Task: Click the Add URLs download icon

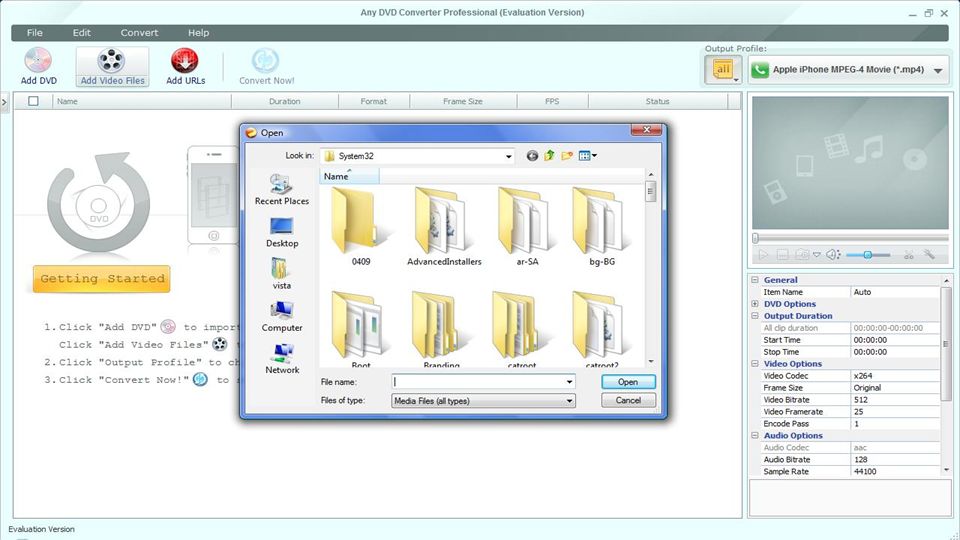Action: point(185,61)
